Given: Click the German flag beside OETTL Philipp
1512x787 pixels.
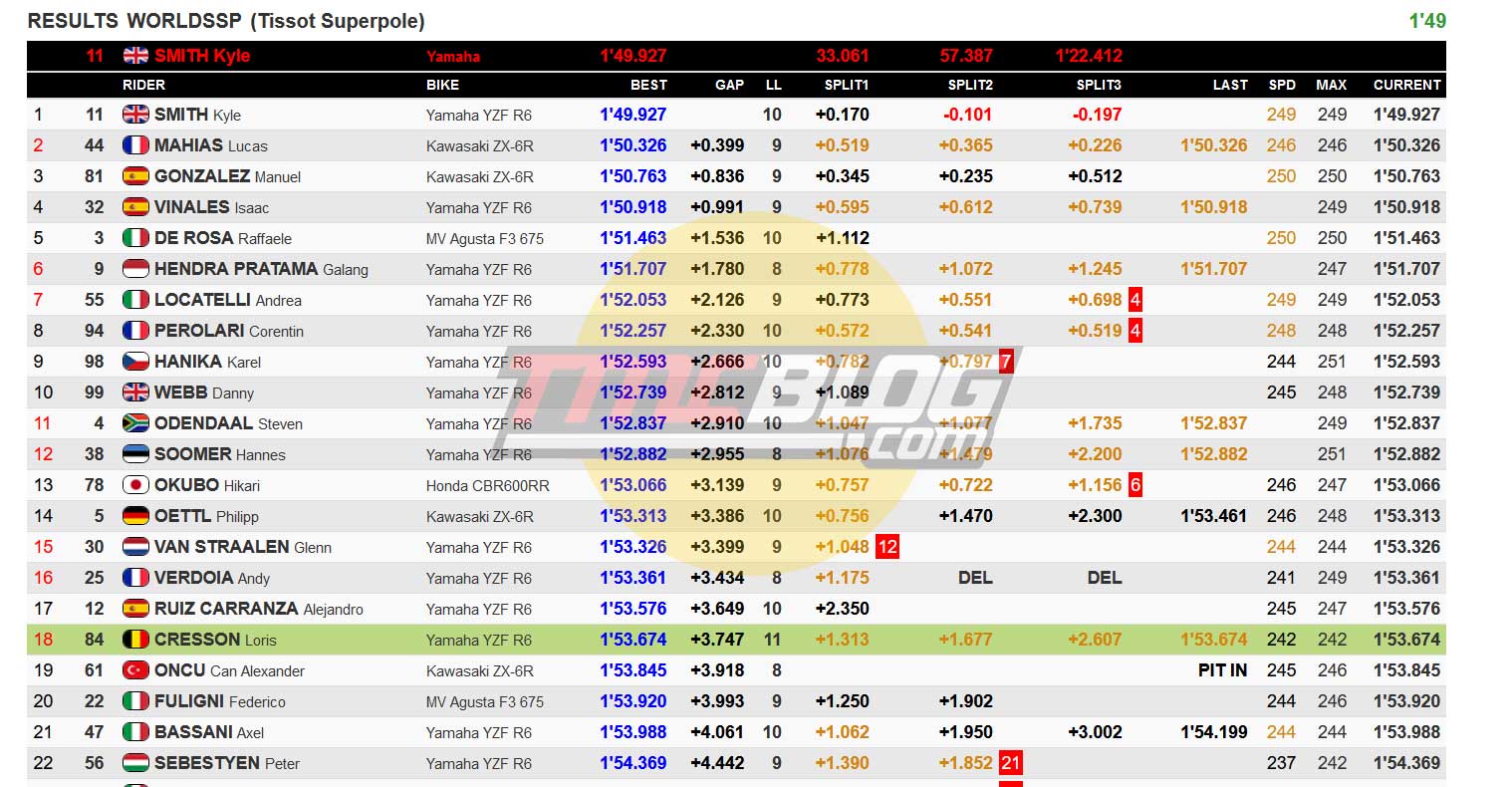Looking at the screenshot, I should [135, 516].
